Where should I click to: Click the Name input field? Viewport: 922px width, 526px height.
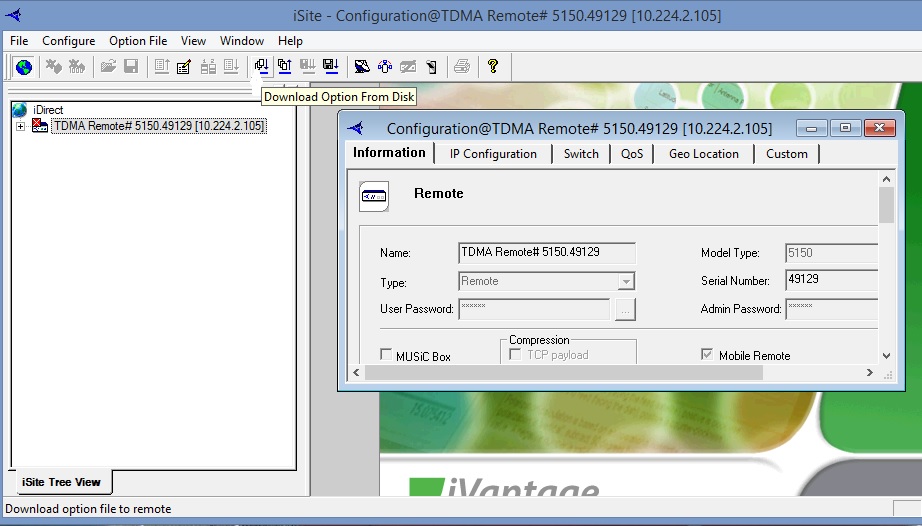coord(546,253)
